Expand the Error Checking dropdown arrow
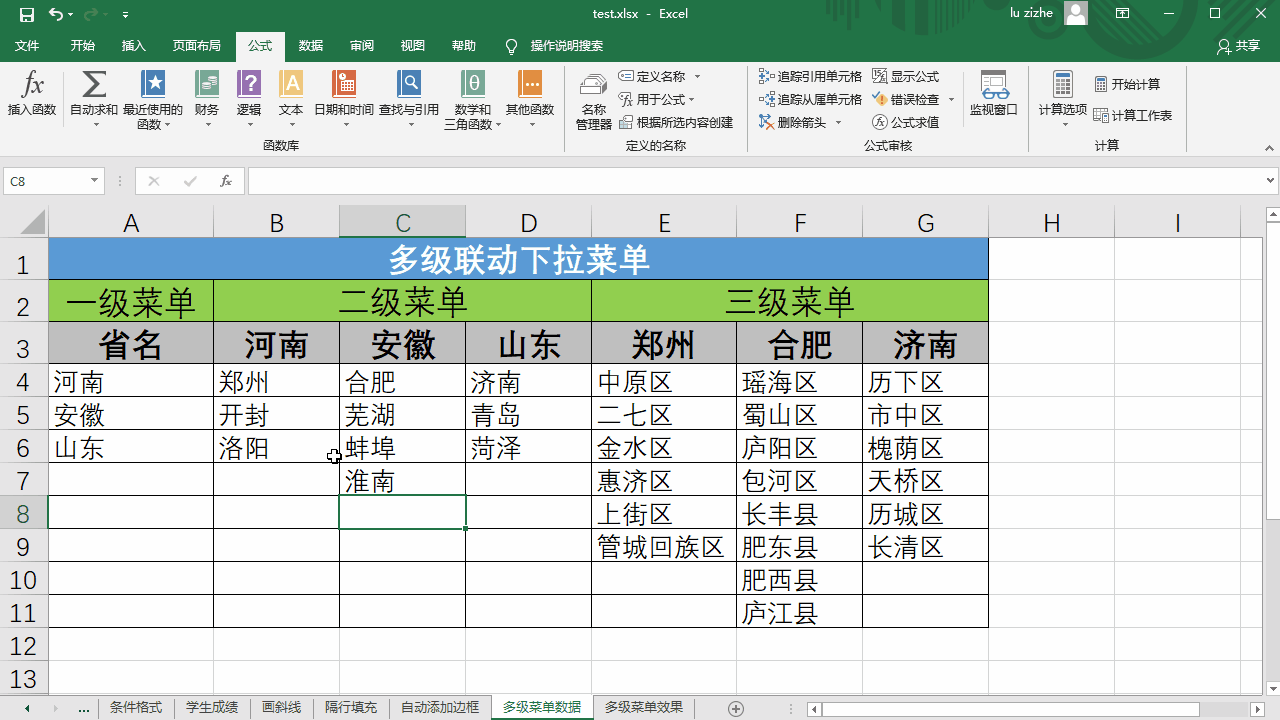The width and height of the screenshot is (1280, 720). click(951, 99)
